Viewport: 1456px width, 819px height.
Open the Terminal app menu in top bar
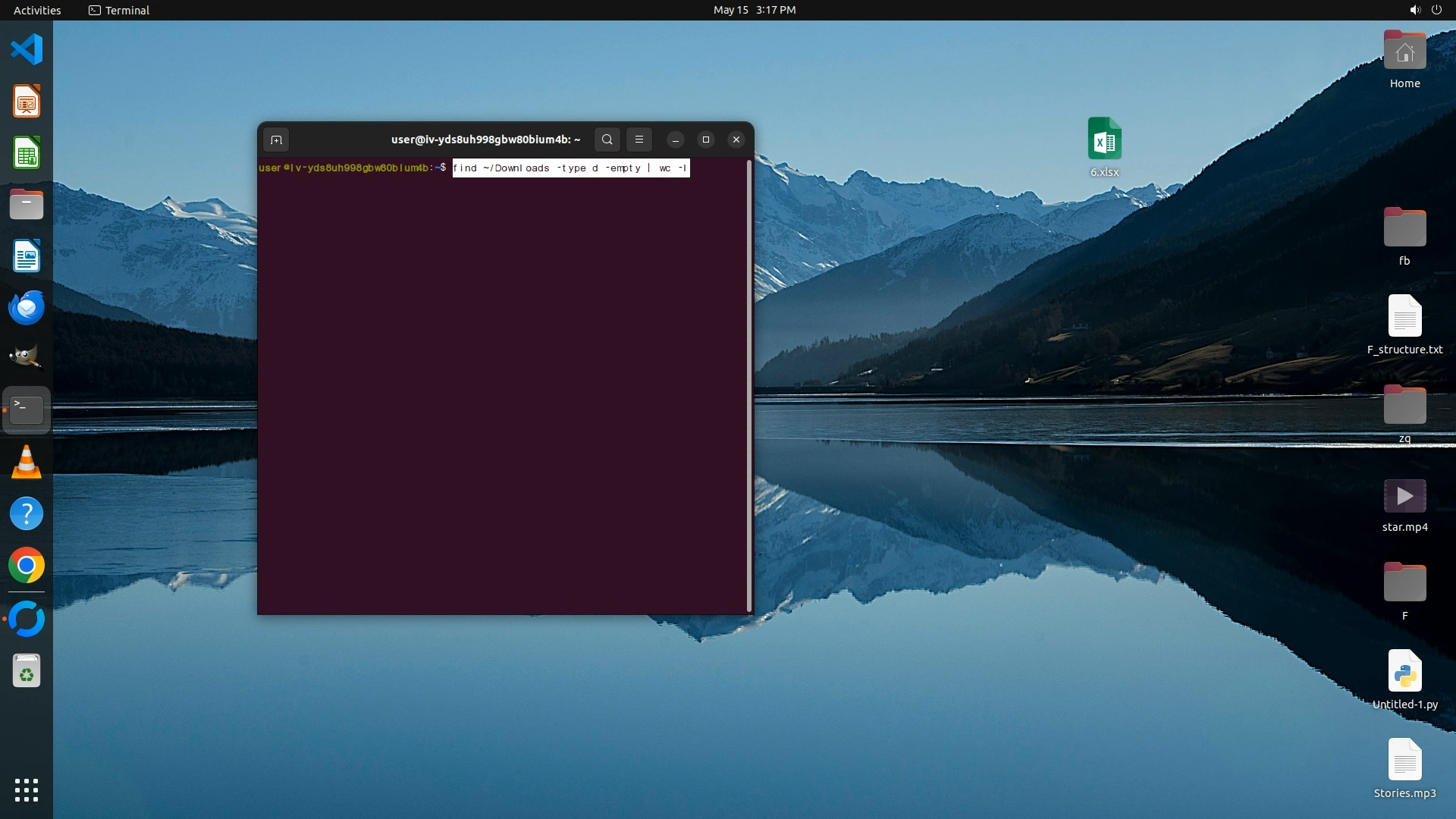coord(119,10)
